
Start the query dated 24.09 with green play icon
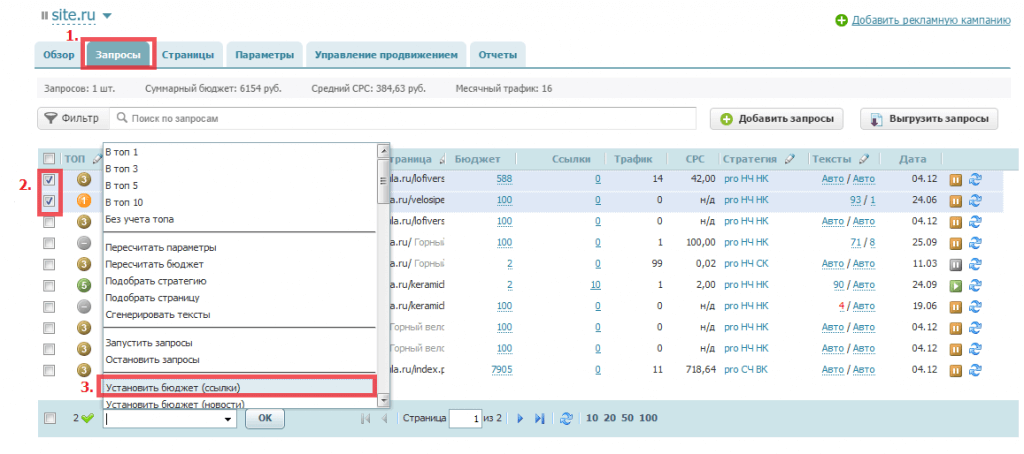click(955, 285)
